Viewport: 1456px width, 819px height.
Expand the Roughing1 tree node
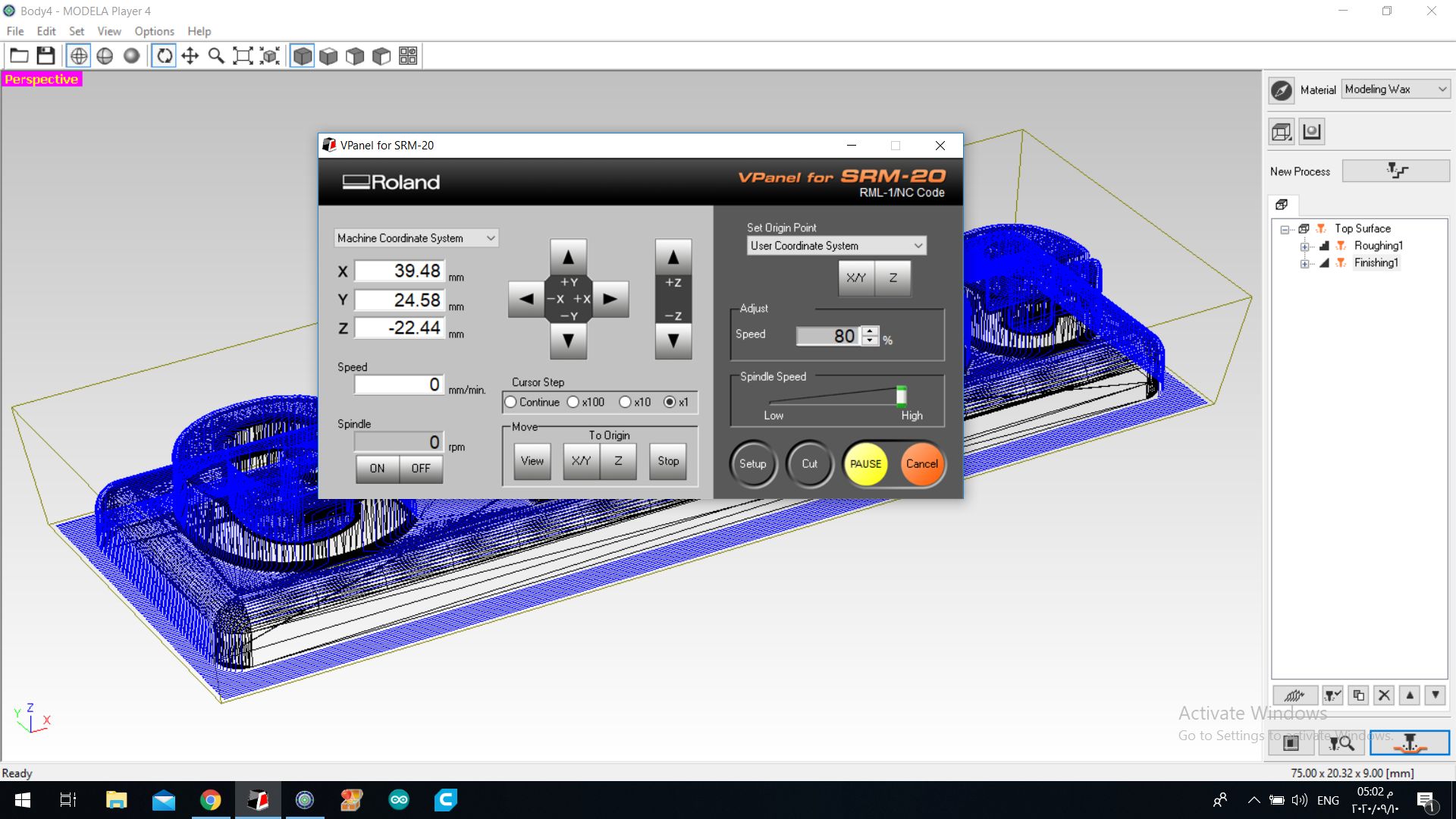click(1304, 246)
